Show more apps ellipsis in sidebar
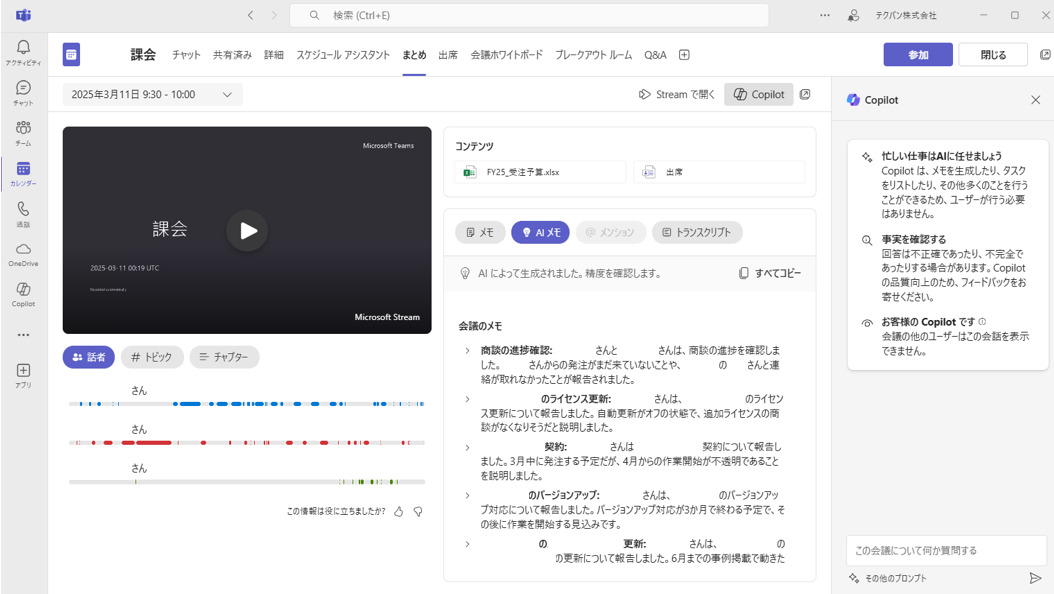1054x594 pixels. click(x=24, y=335)
